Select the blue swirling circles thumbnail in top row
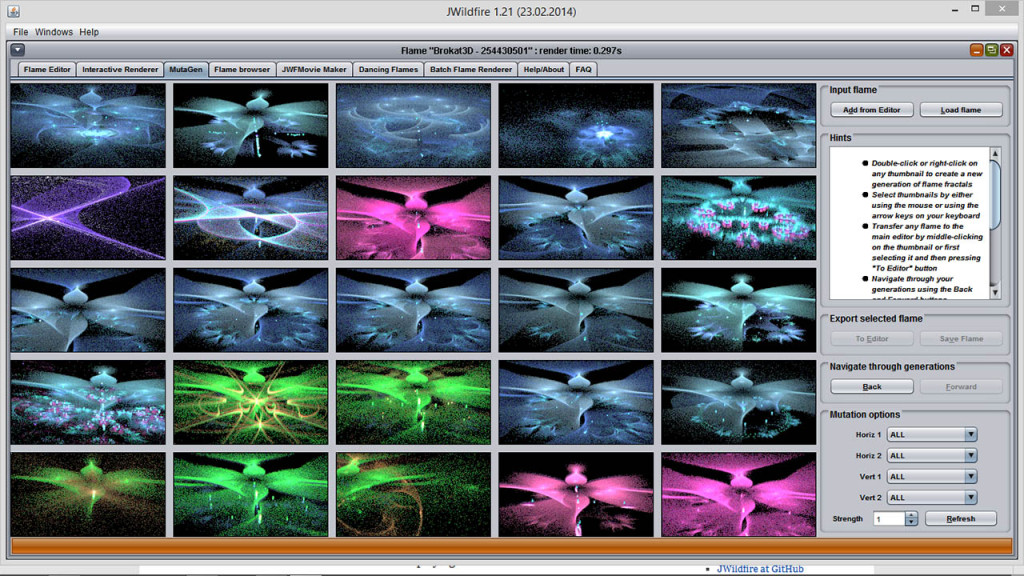Image resolution: width=1024 pixels, height=576 pixels. pos(413,125)
